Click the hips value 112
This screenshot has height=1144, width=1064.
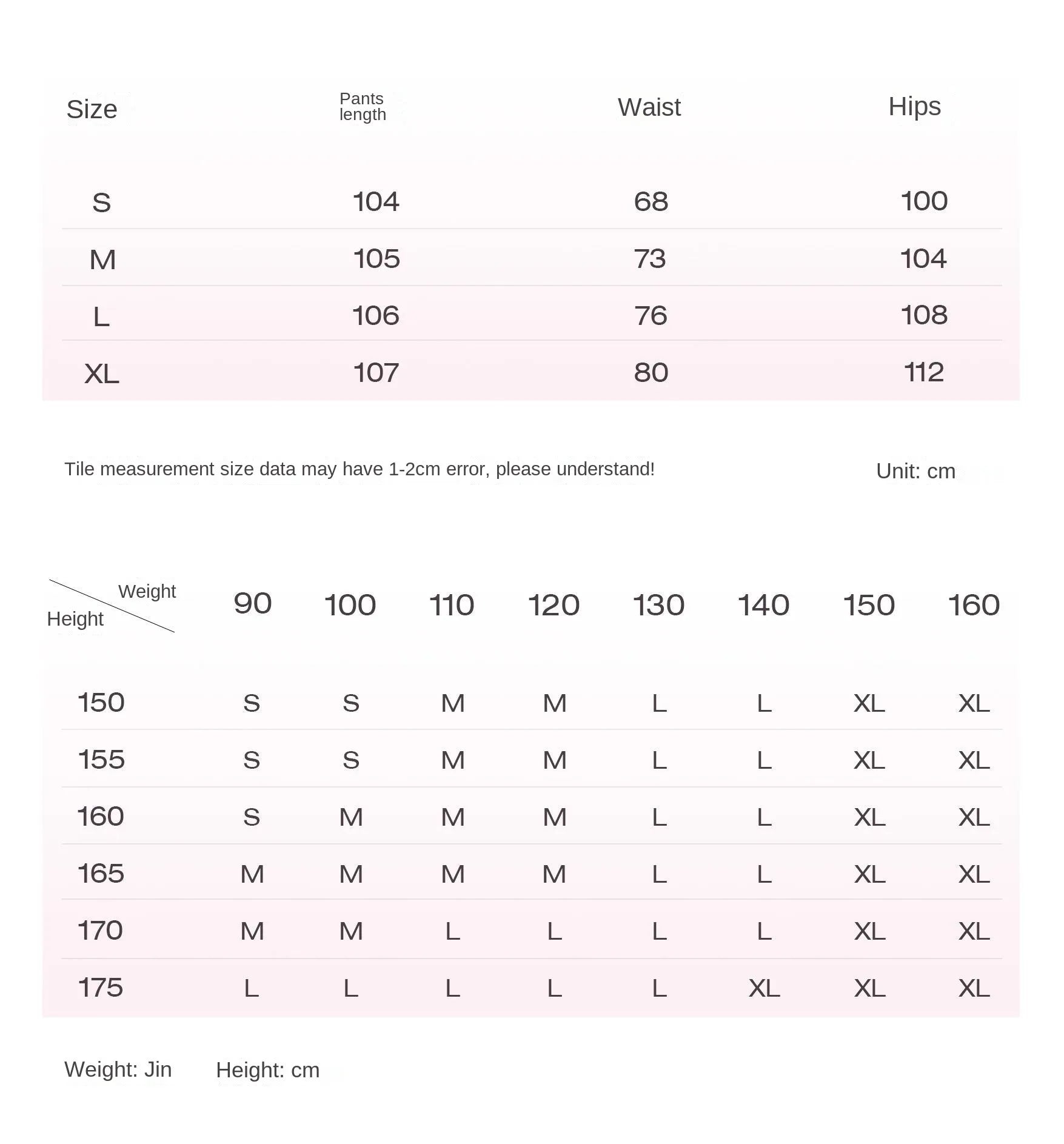[923, 372]
